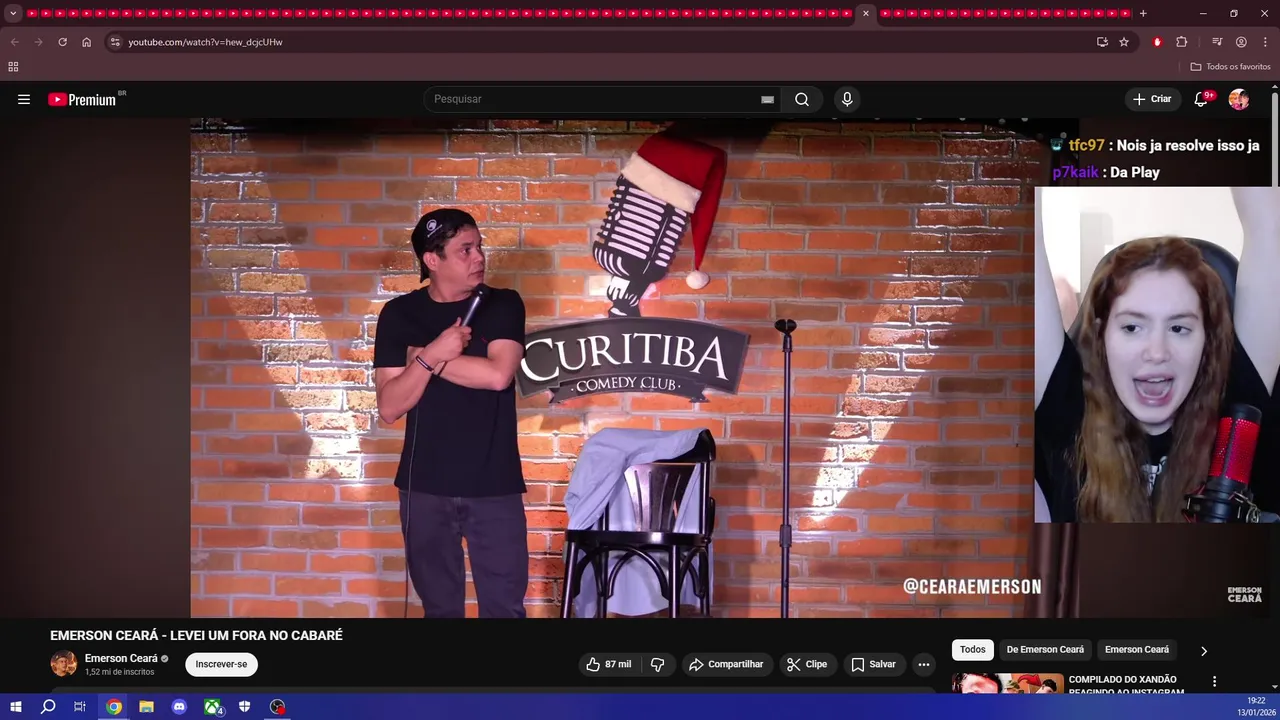Viewport: 1280px width, 720px height.
Task: Select the Todos filter chip
Action: [x=972, y=650]
